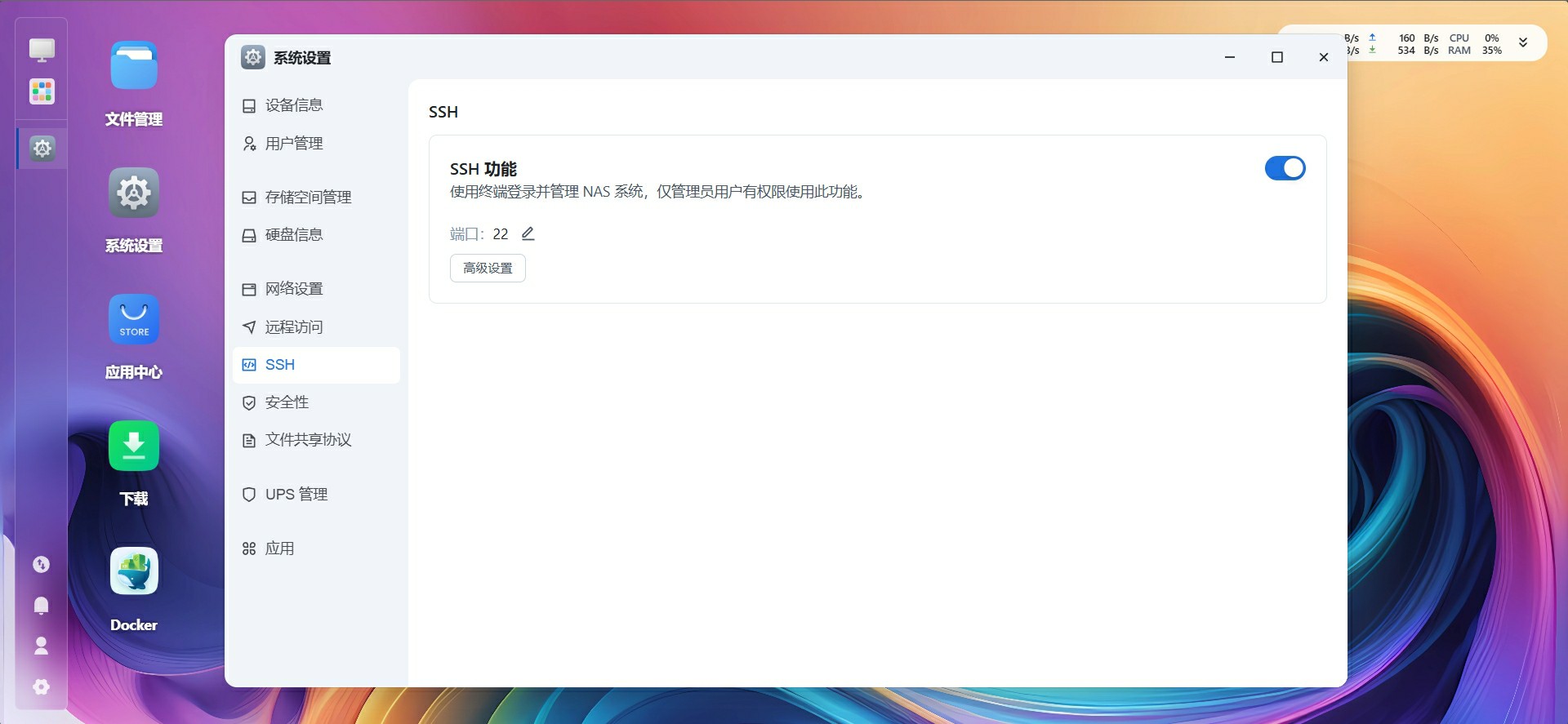Open 用户管理 settings section
1568x724 pixels.
click(x=293, y=144)
